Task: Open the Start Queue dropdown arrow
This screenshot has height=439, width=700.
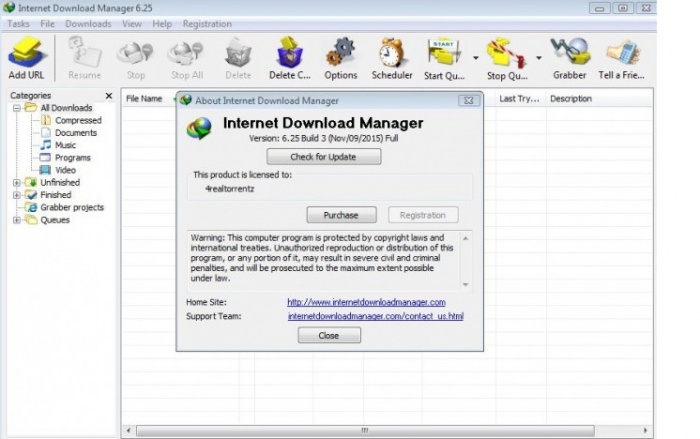Action: coord(475,58)
